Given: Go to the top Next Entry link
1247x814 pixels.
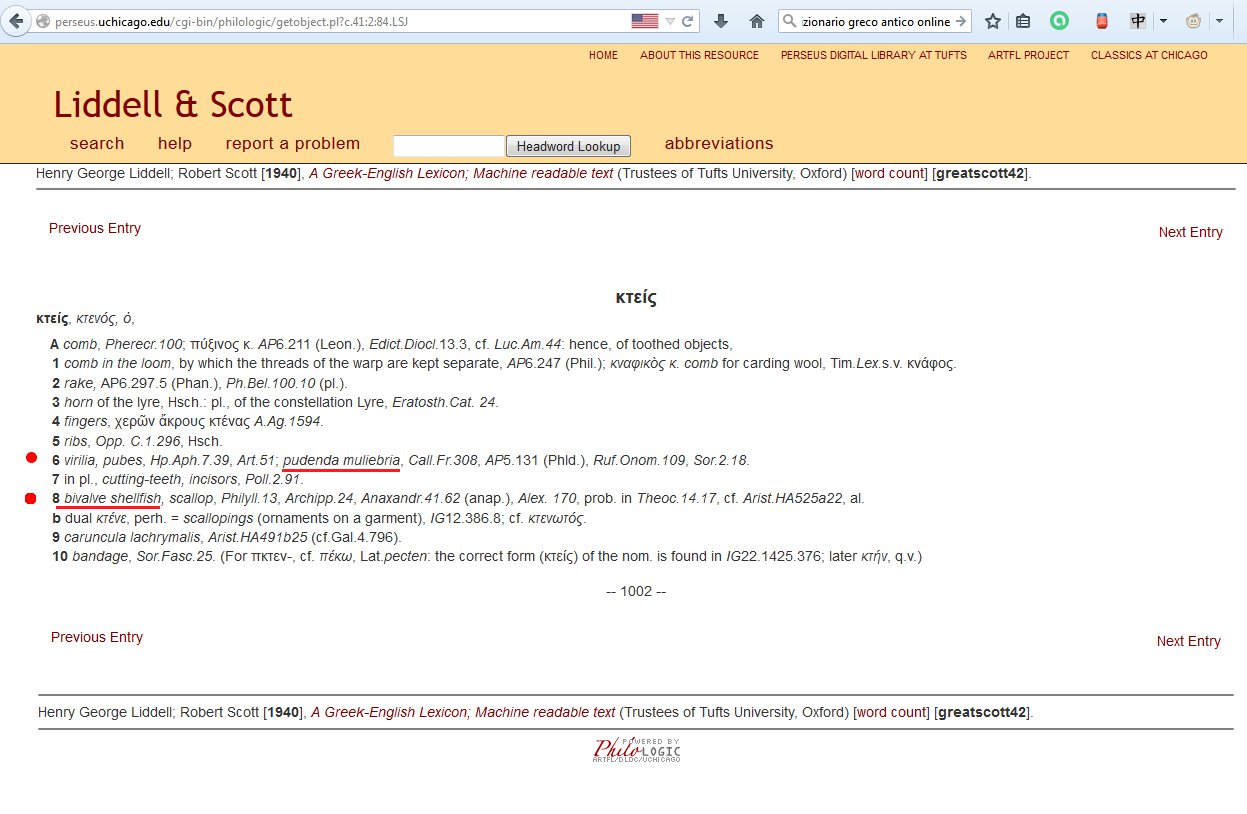Looking at the screenshot, I should click(x=1190, y=232).
